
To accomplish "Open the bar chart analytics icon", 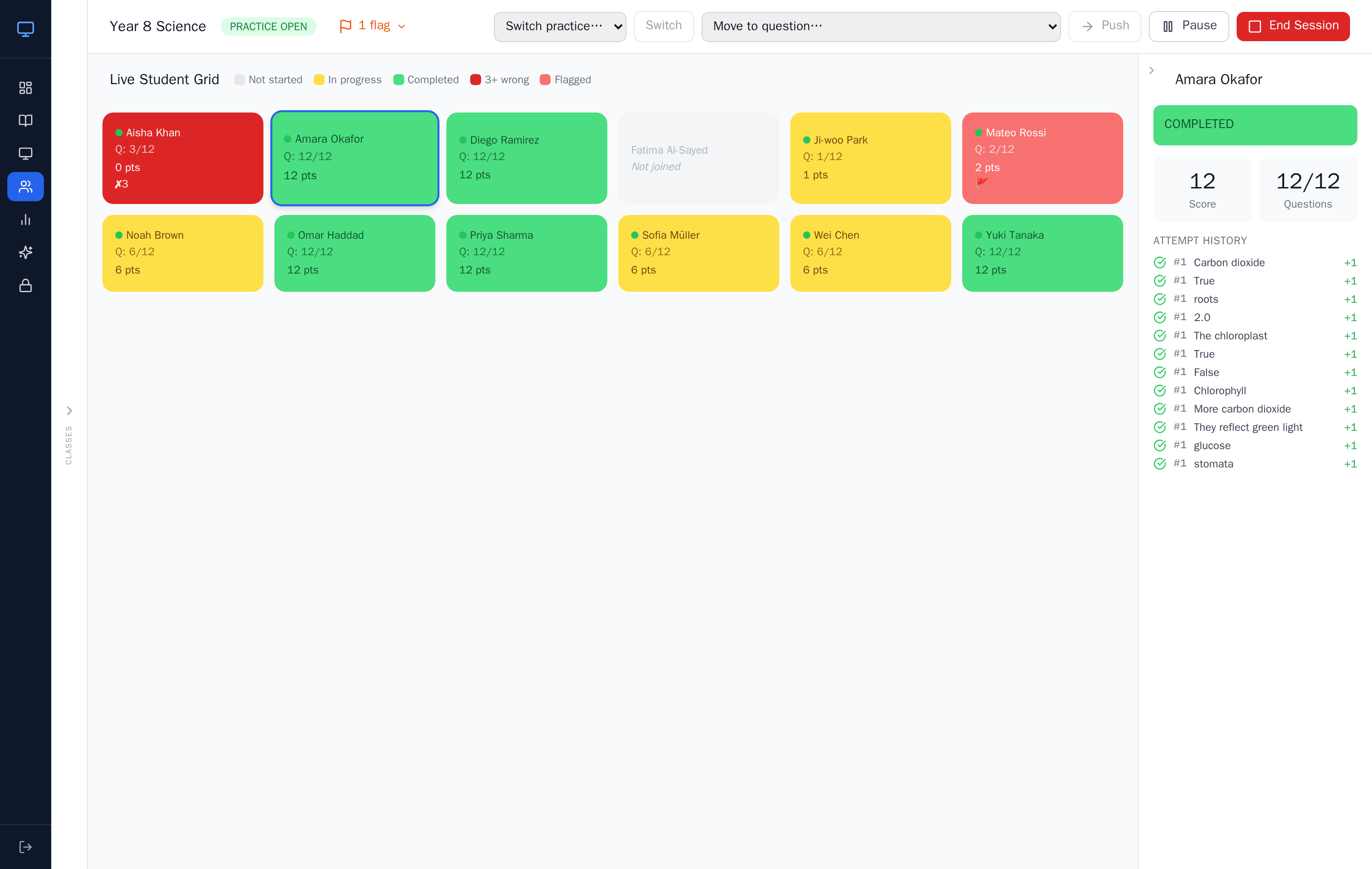I will coord(26,220).
